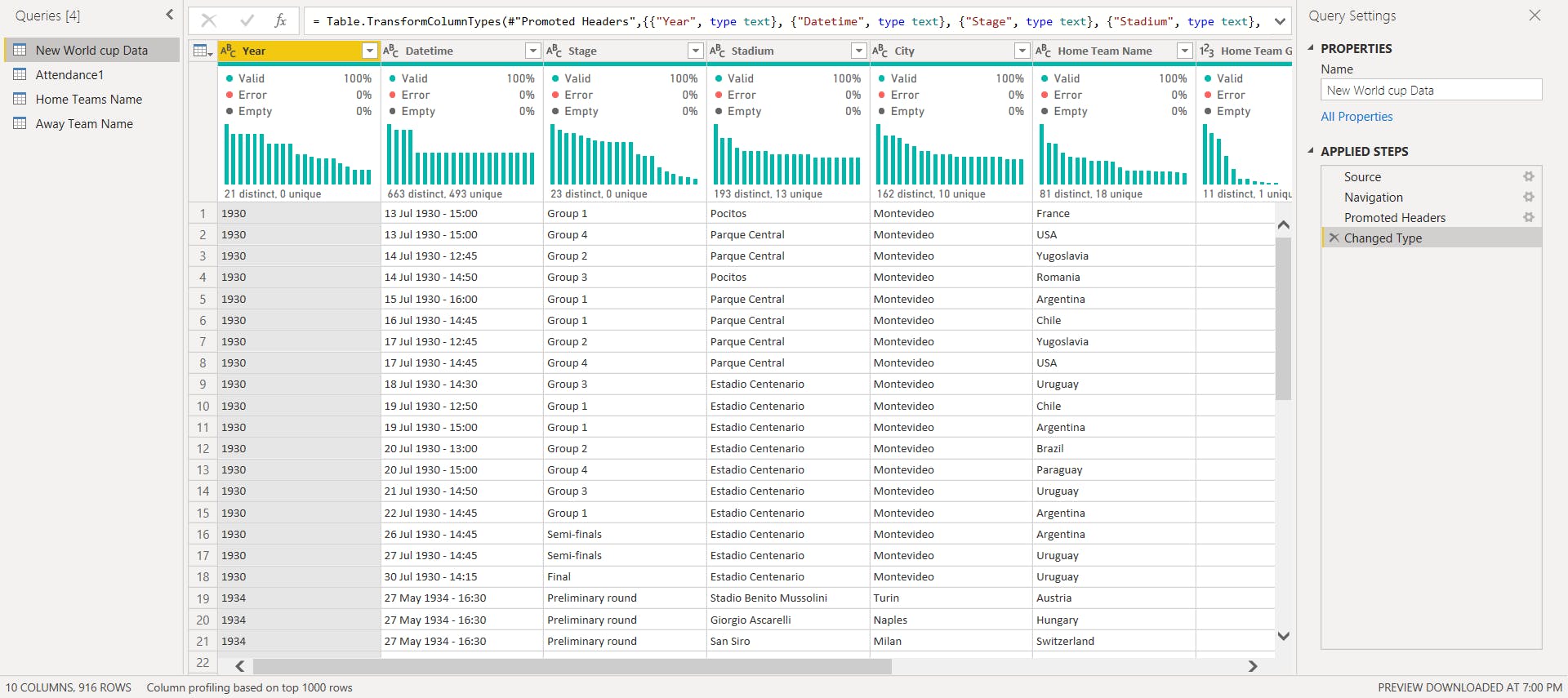
Task: Select the Navigation applied step
Action: 1432,197
